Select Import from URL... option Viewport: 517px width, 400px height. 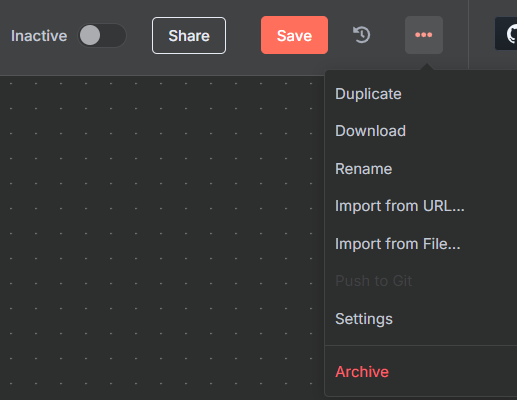coord(400,206)
